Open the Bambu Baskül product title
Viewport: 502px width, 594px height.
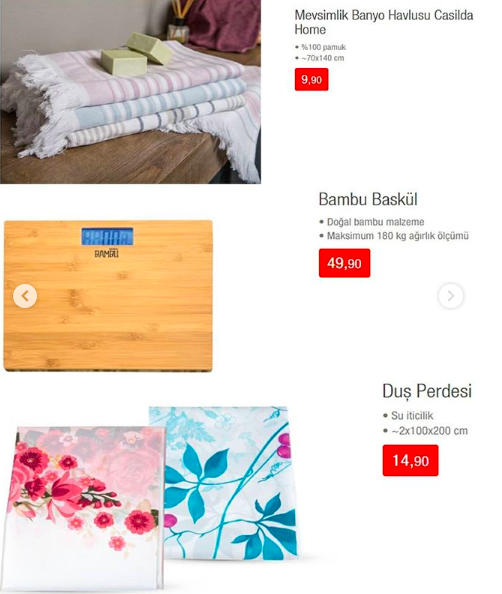tap(368, 199)
